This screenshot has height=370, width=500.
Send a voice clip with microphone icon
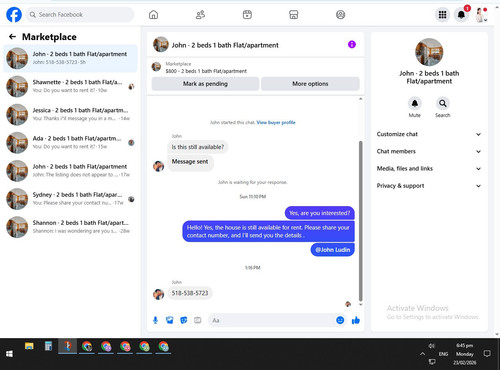pos(155,320)
